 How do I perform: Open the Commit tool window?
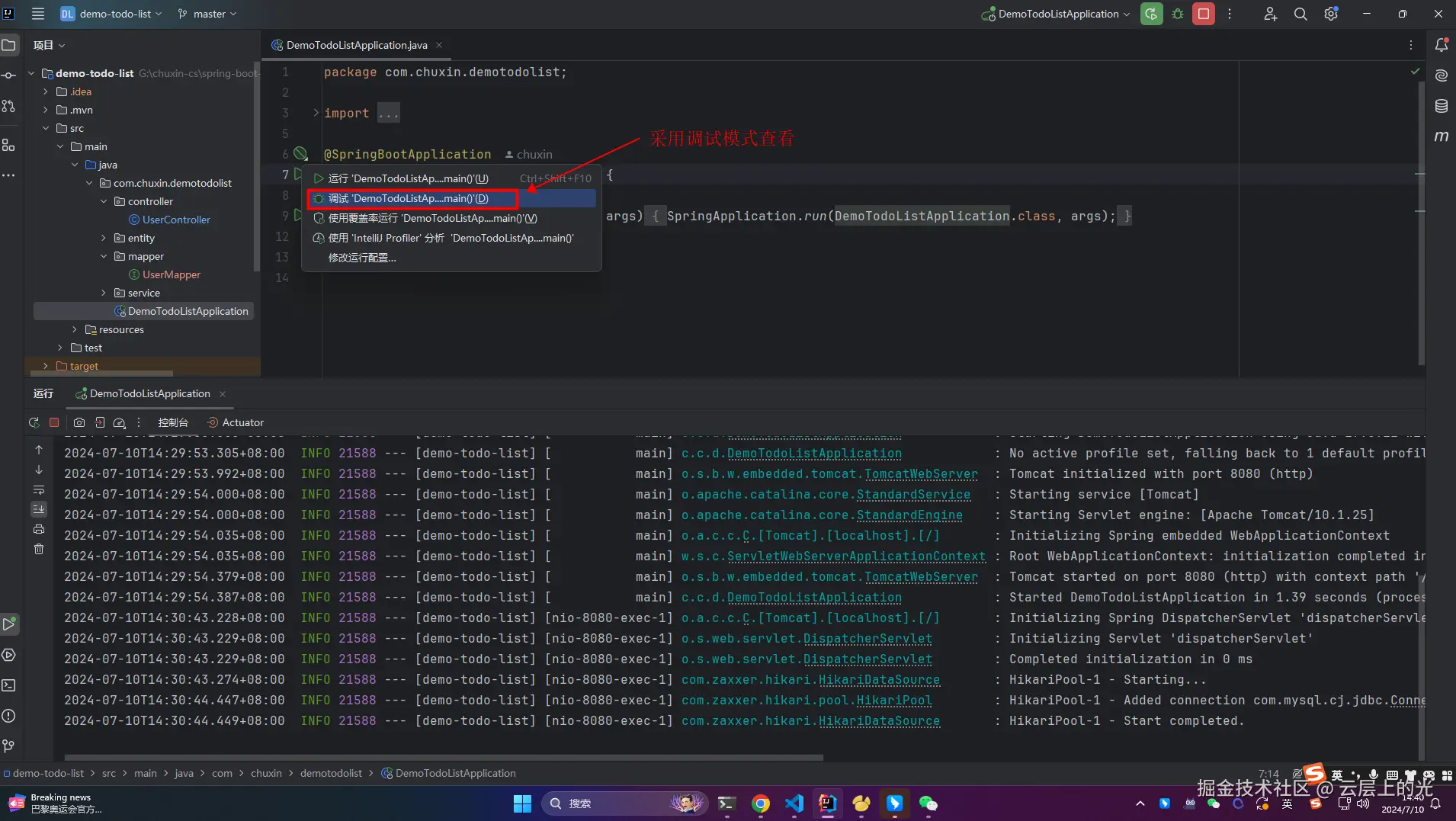coord(8,75)
